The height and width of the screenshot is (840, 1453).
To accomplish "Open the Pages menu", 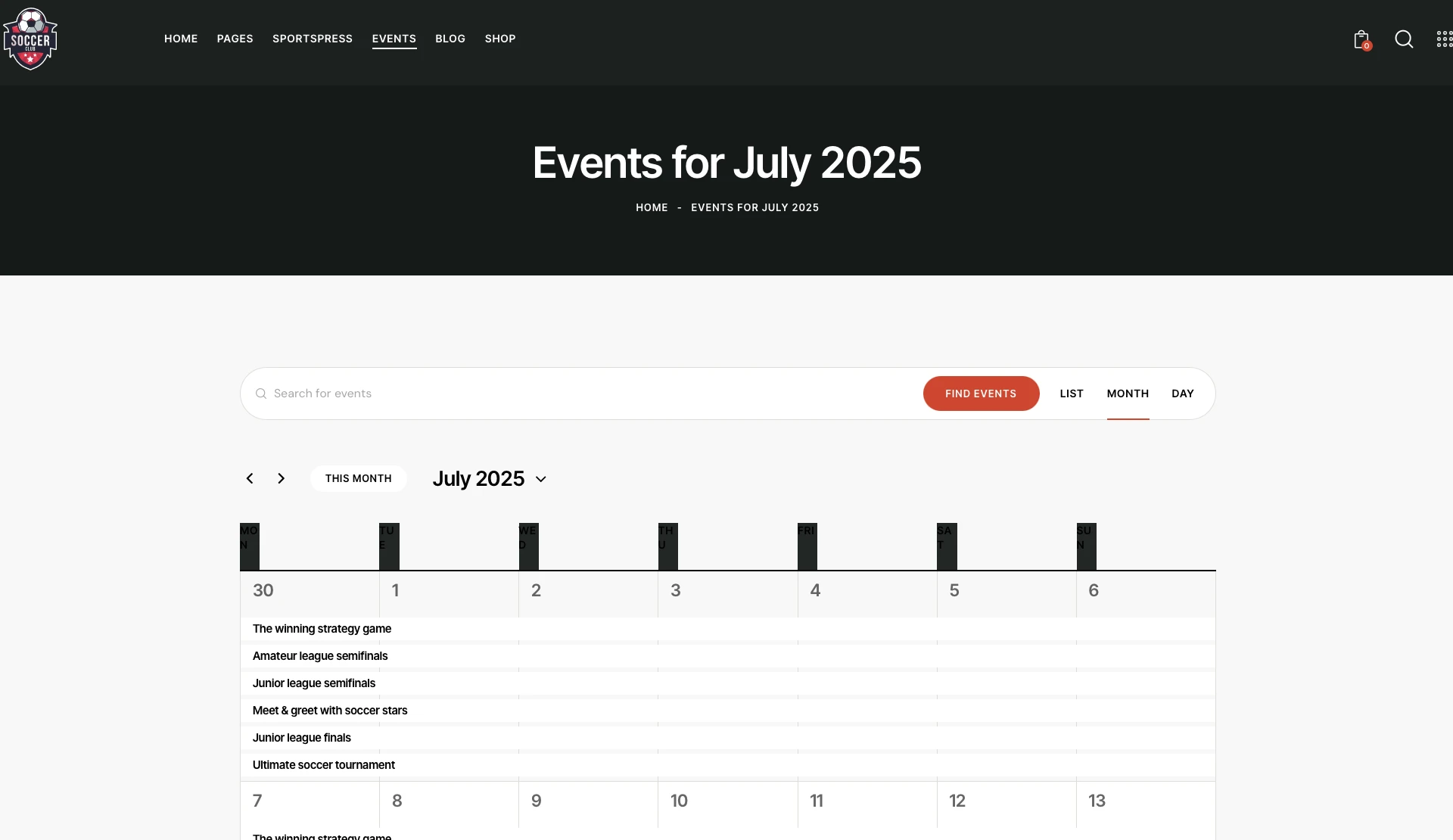I will pyautogui.click(x=235, y=39).
